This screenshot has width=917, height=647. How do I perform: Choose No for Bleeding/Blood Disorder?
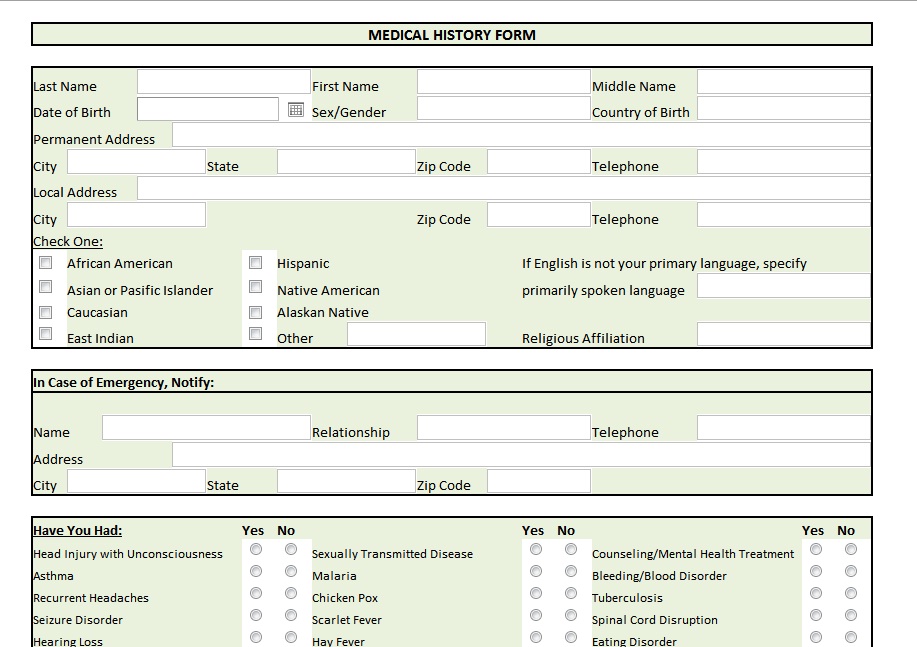[851, 571]
